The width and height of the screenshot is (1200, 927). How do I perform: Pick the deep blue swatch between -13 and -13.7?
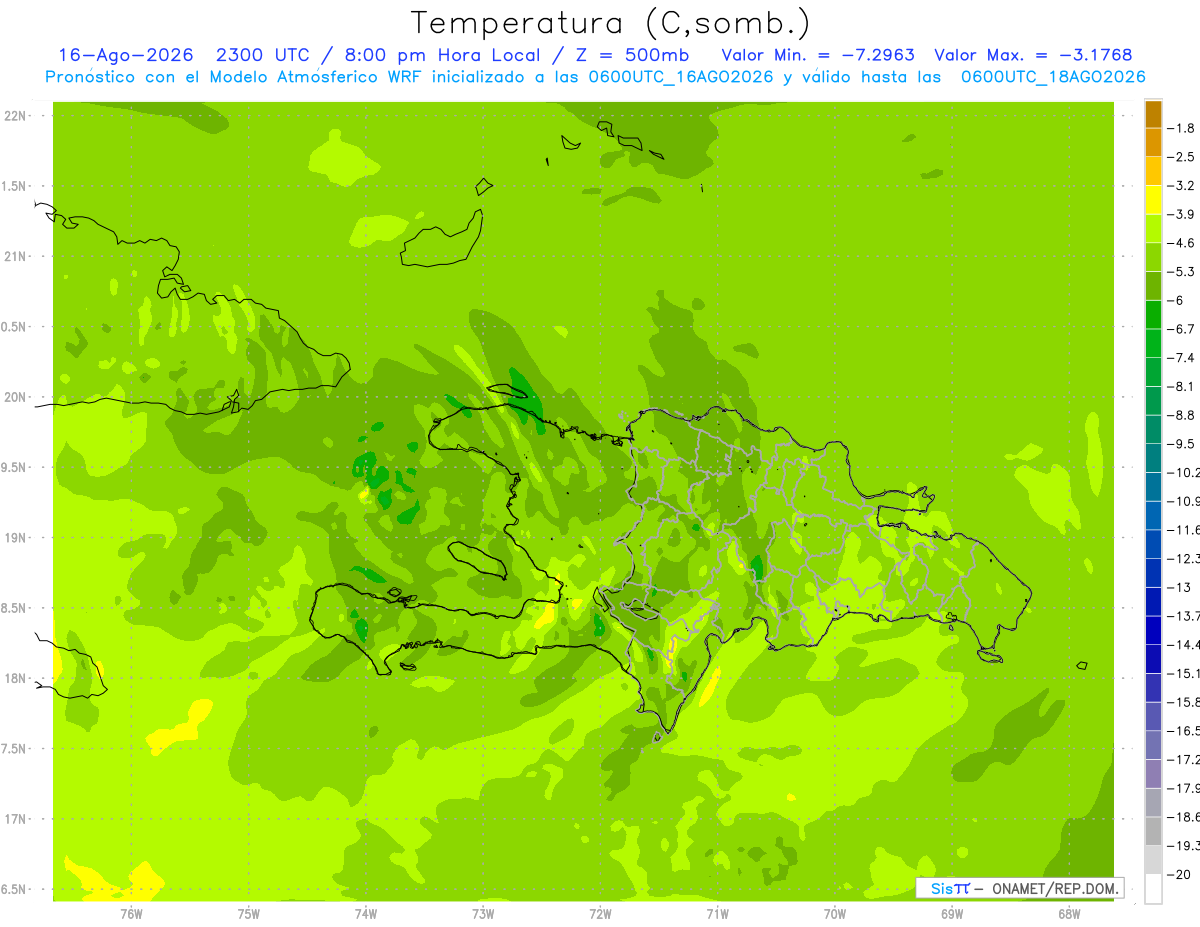(1153, 601)
